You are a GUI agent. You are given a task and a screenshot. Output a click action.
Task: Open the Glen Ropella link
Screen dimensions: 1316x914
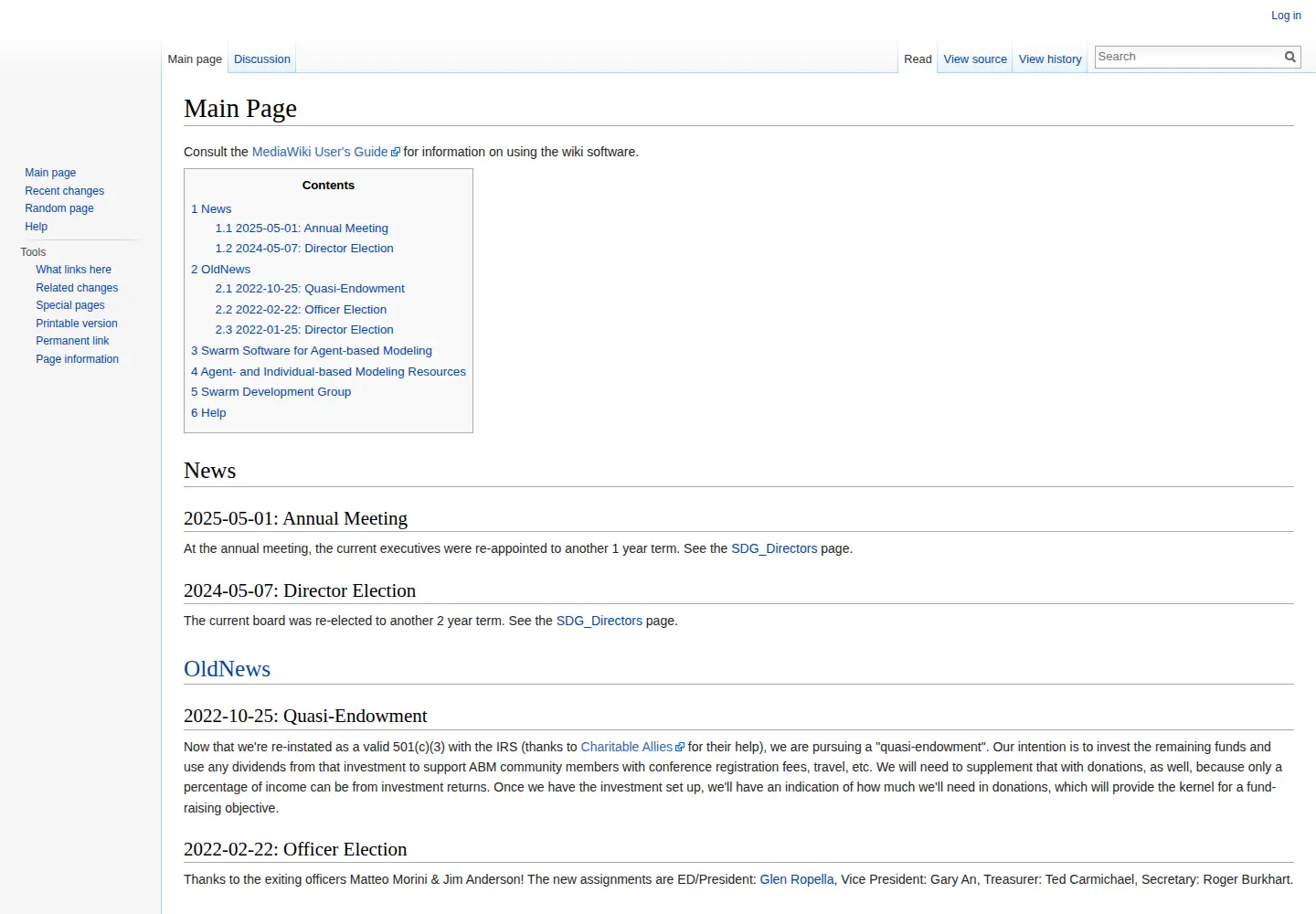pyautogui.click(x=797, y=879)
